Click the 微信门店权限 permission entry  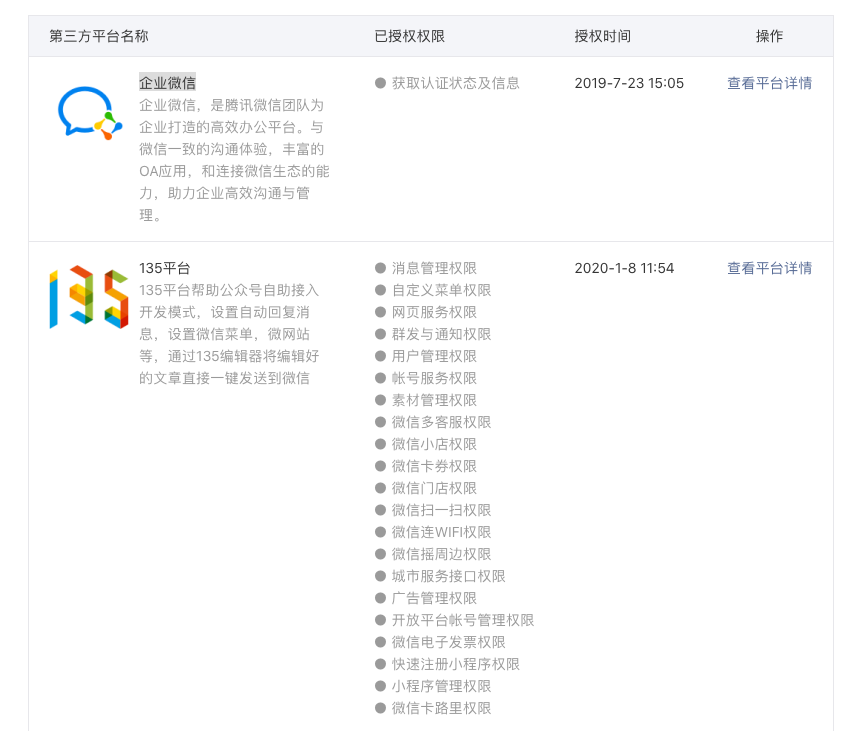pos(426,488)
